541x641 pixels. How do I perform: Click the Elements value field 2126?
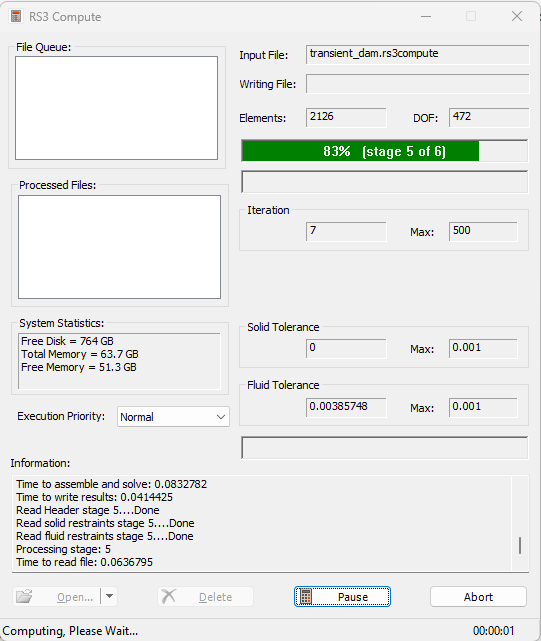click(x=346, y=117)
